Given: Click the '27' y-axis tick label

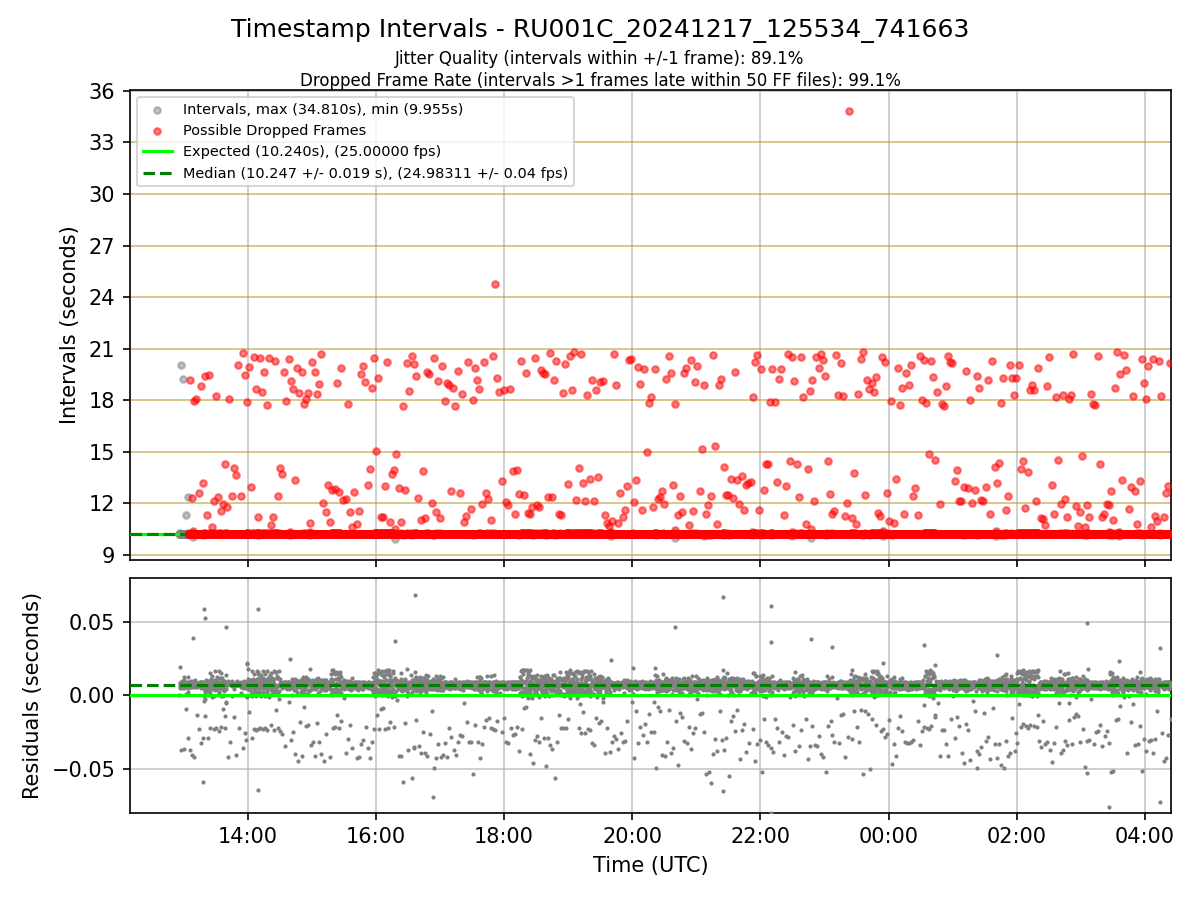Looking at the screenshot, I should coord(103,246).
